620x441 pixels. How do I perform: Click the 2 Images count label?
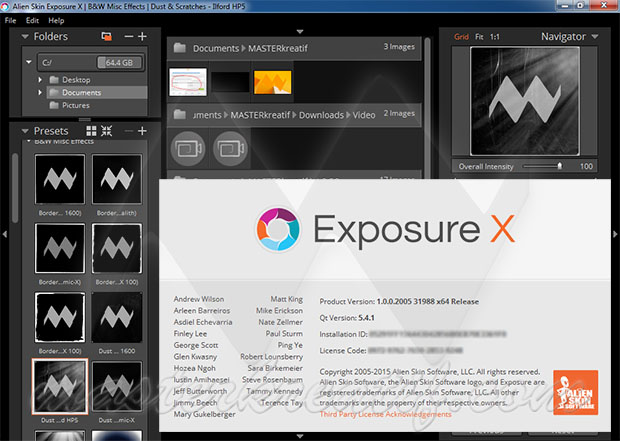399,114
